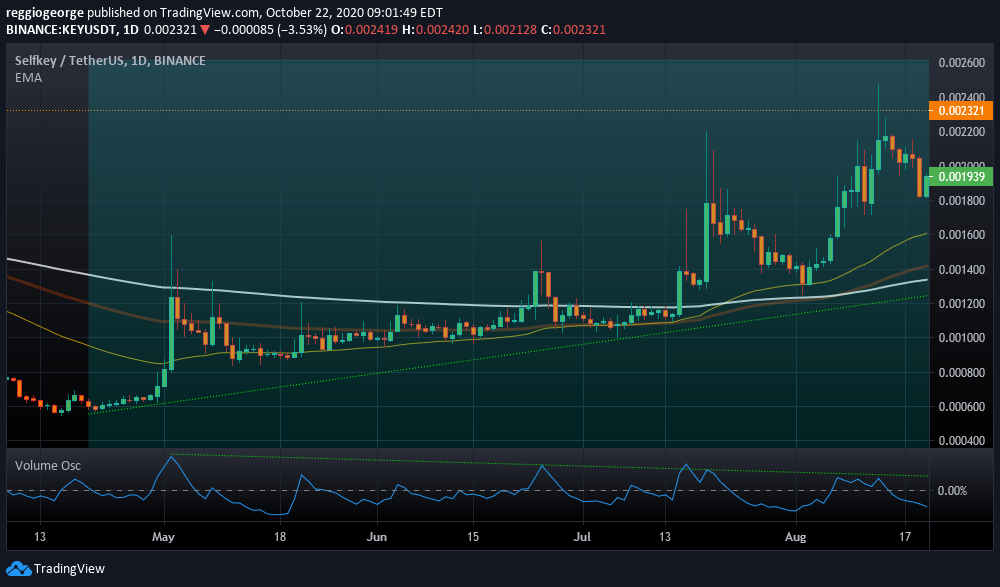The width and height of the screenshot is (1000, 587).
Task: Click the −0.000085 (−3.53%) change value
Action: pyautogui.click(x=271, y=30)
